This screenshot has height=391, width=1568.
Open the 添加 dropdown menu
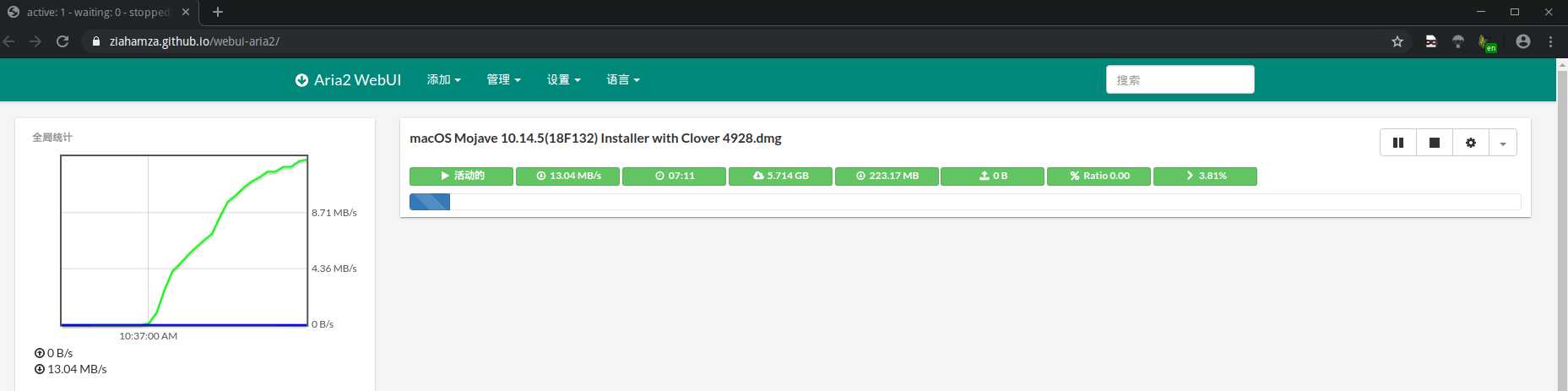444,79
